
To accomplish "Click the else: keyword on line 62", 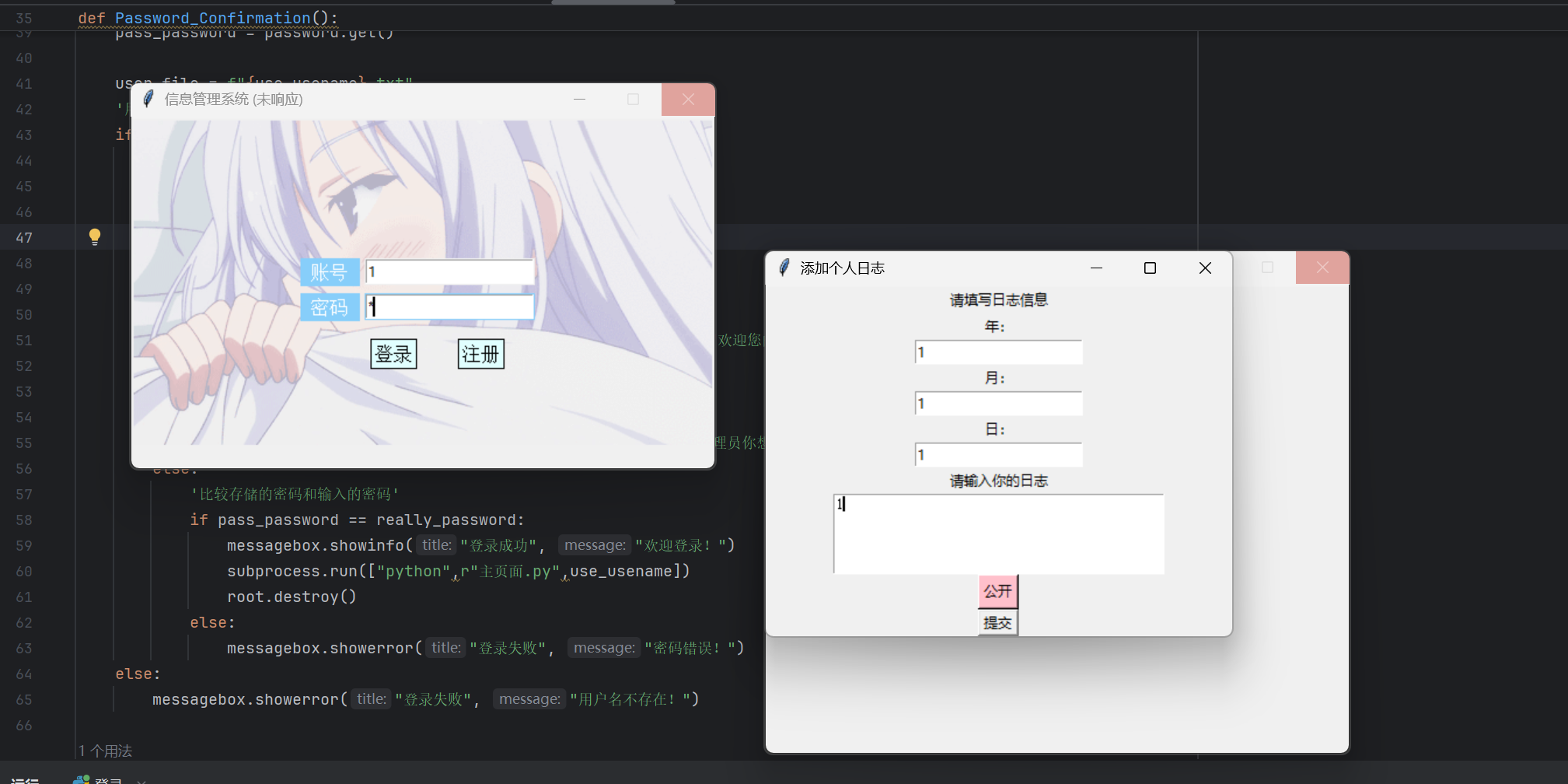I will [212, 623].
